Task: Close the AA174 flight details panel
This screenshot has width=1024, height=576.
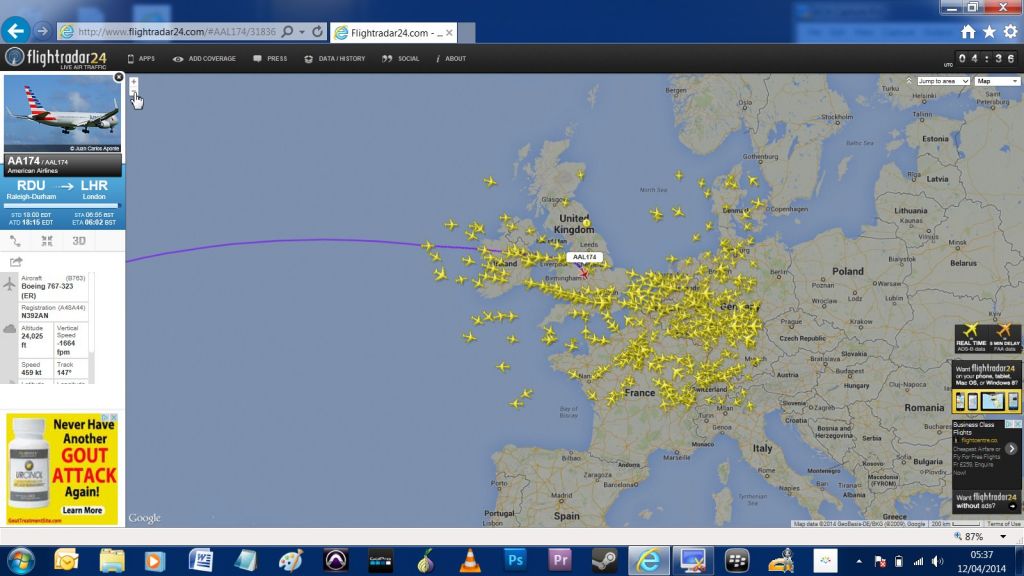Action: pos(119,77)
